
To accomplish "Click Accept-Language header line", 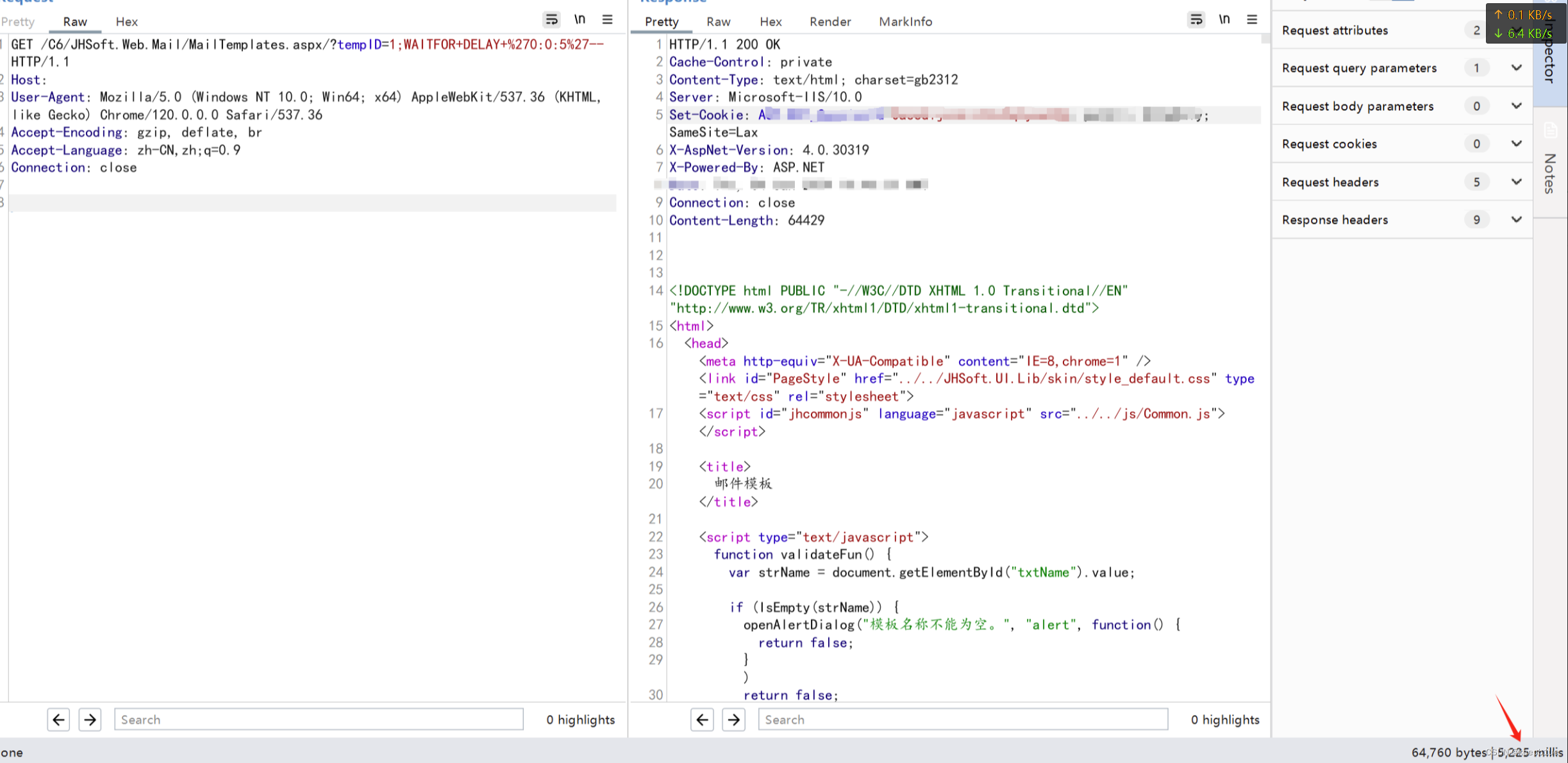I will point(126,150).
